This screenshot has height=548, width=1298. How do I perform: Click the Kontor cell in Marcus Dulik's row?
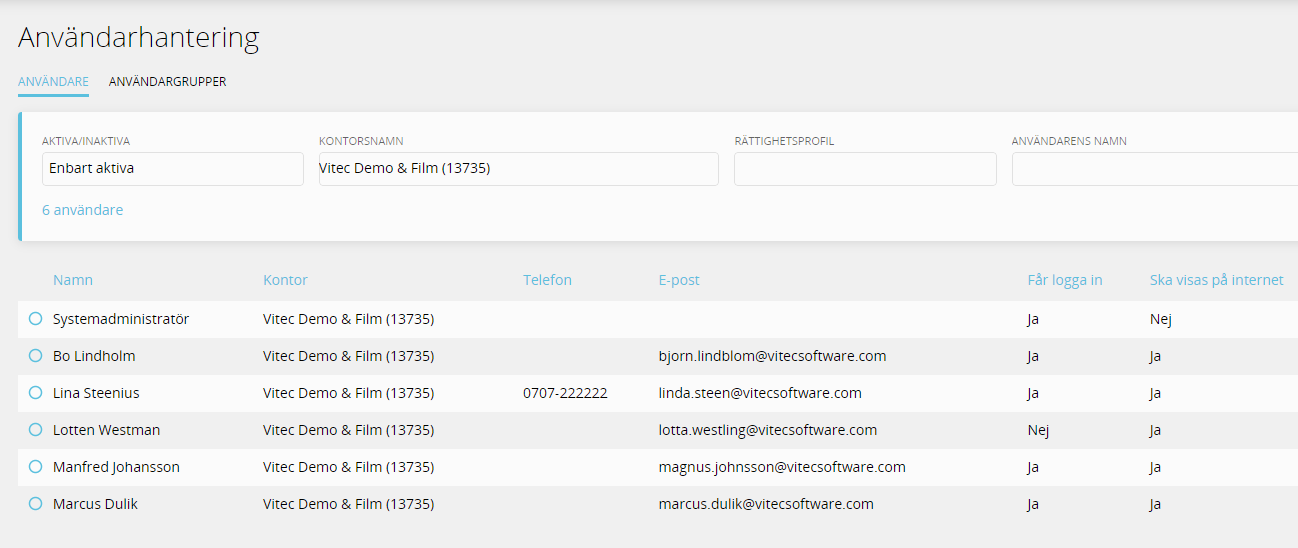point(349,504)
